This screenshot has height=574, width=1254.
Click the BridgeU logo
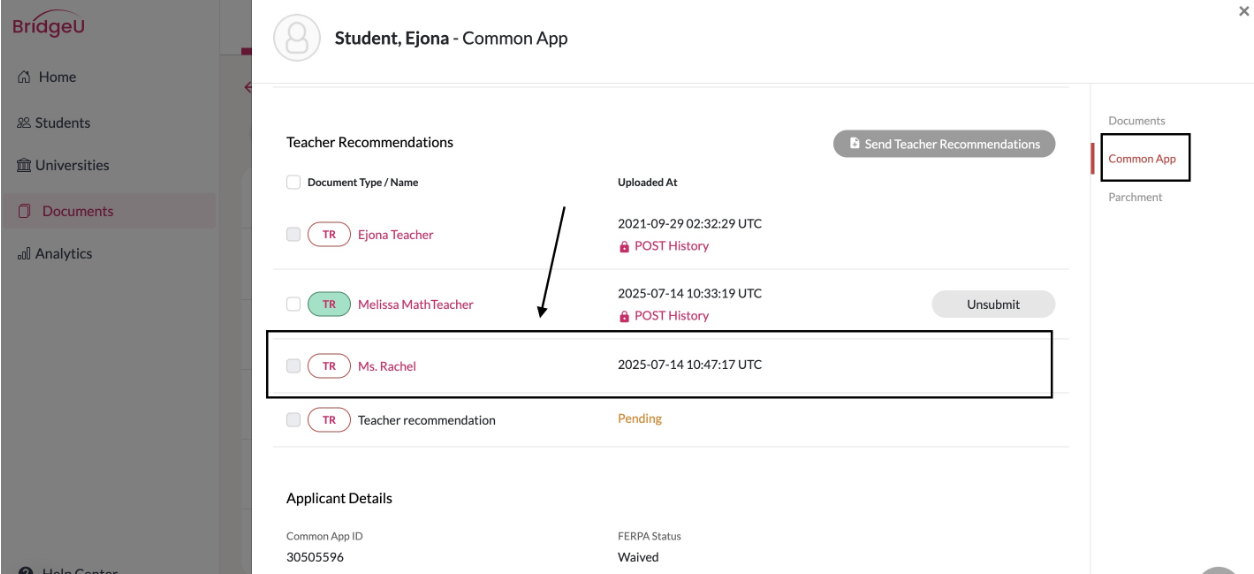(49, 26)
